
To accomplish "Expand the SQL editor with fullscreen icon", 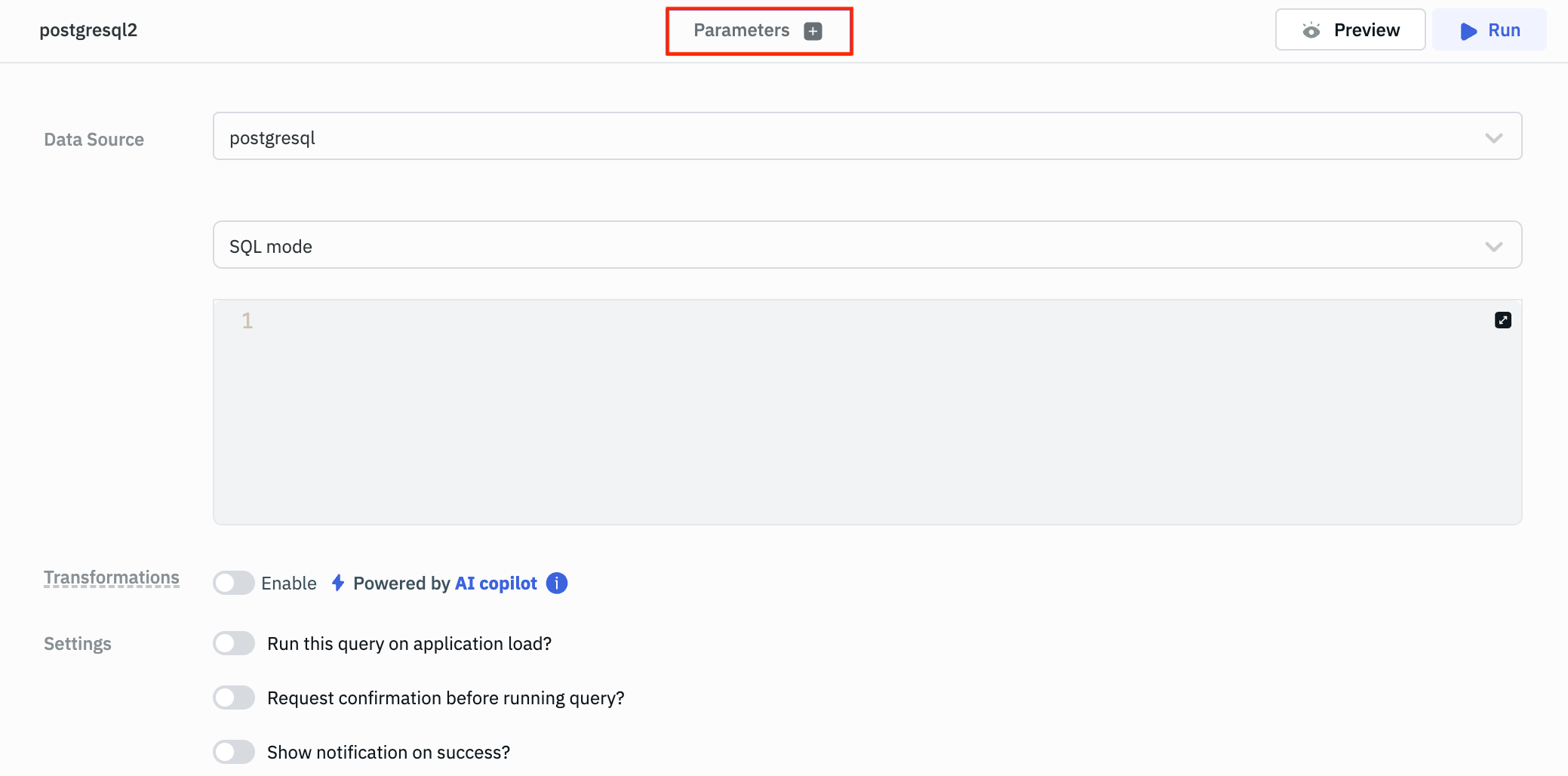I will pos(1502,320).
